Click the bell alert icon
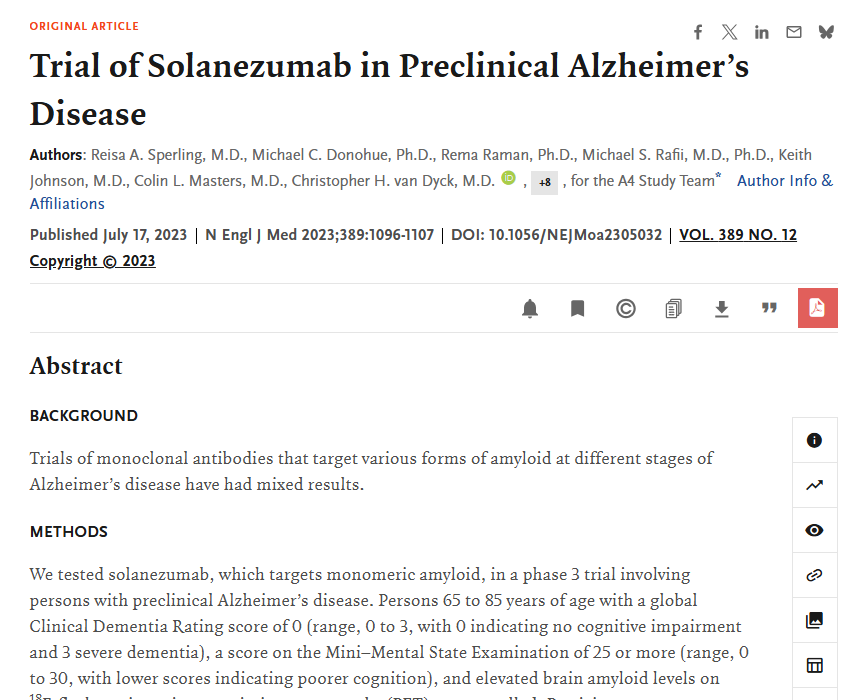Viewport: 868px width, 700px height. click(x=530, y=309)
